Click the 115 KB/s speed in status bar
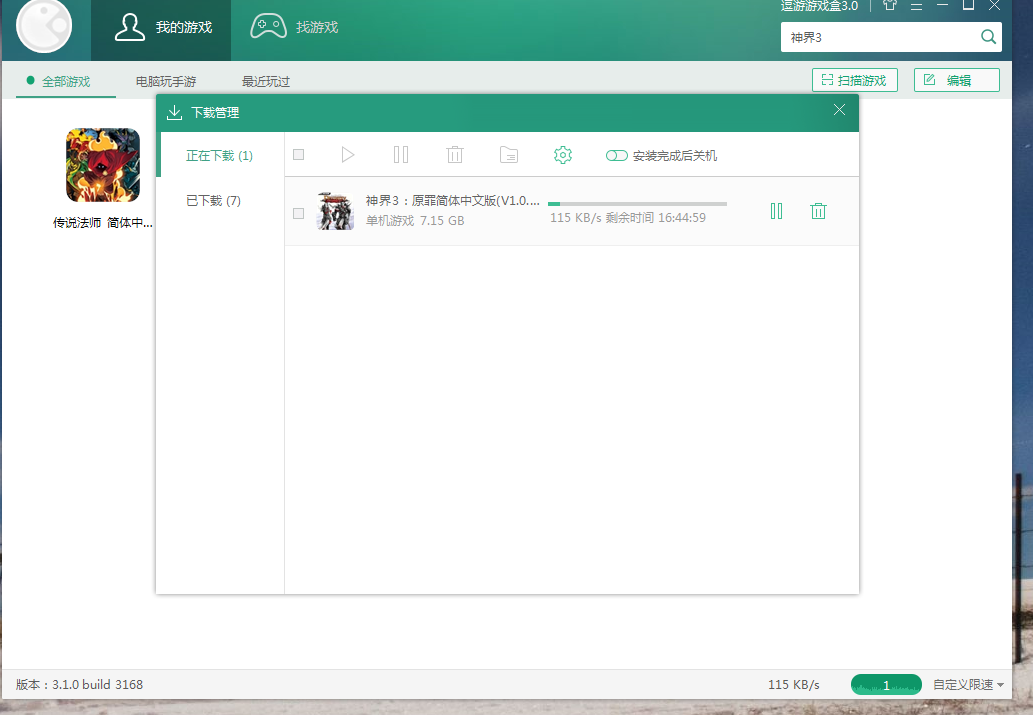Viewport: 1033px width, 715px height. coord(794,685)
